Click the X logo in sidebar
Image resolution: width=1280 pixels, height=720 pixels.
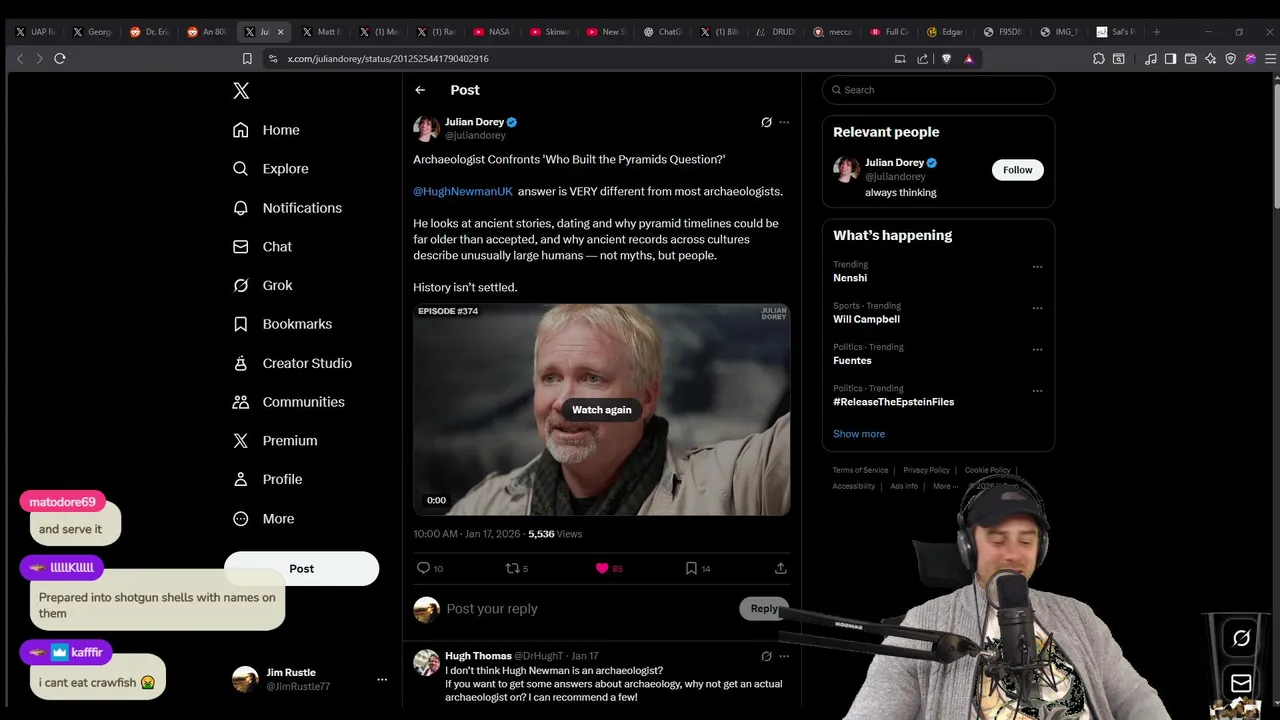pos(241,91)
